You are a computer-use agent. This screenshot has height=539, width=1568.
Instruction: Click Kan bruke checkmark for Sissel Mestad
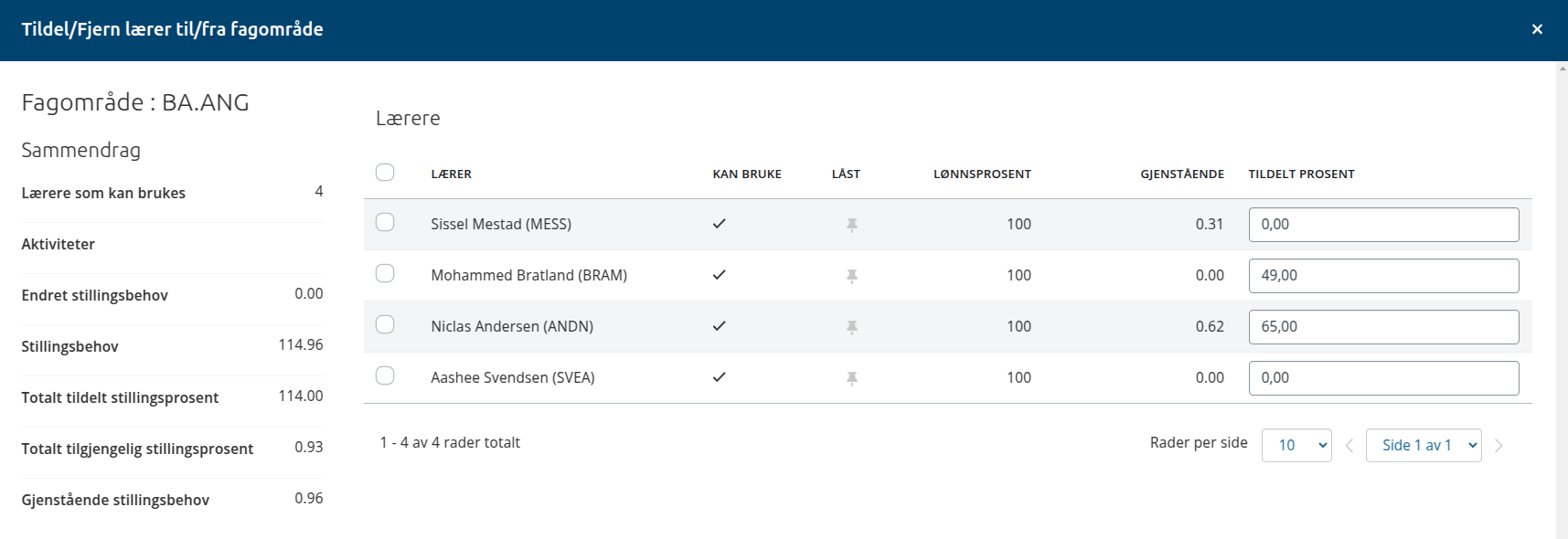point(720,224)
